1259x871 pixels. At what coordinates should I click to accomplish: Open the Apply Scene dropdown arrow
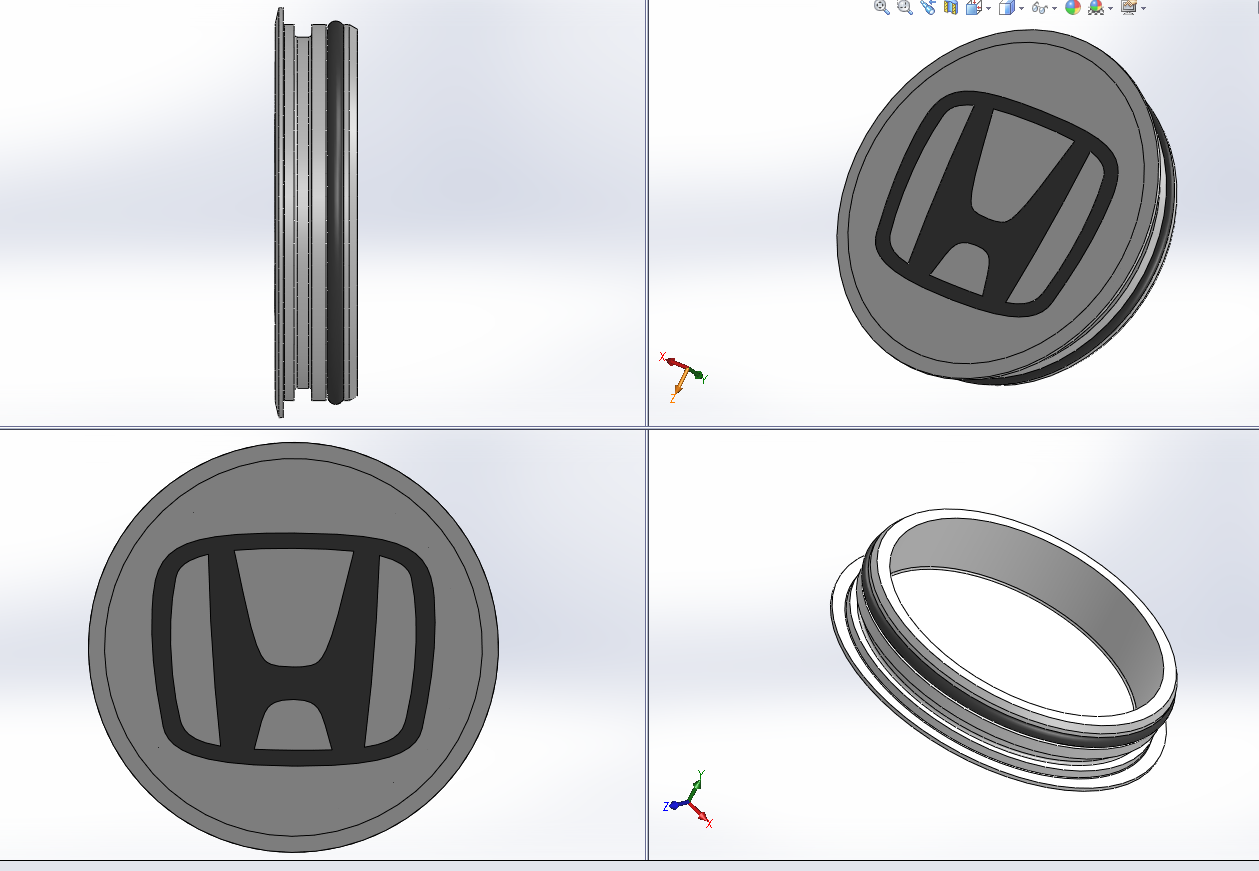pos(1110,9)
